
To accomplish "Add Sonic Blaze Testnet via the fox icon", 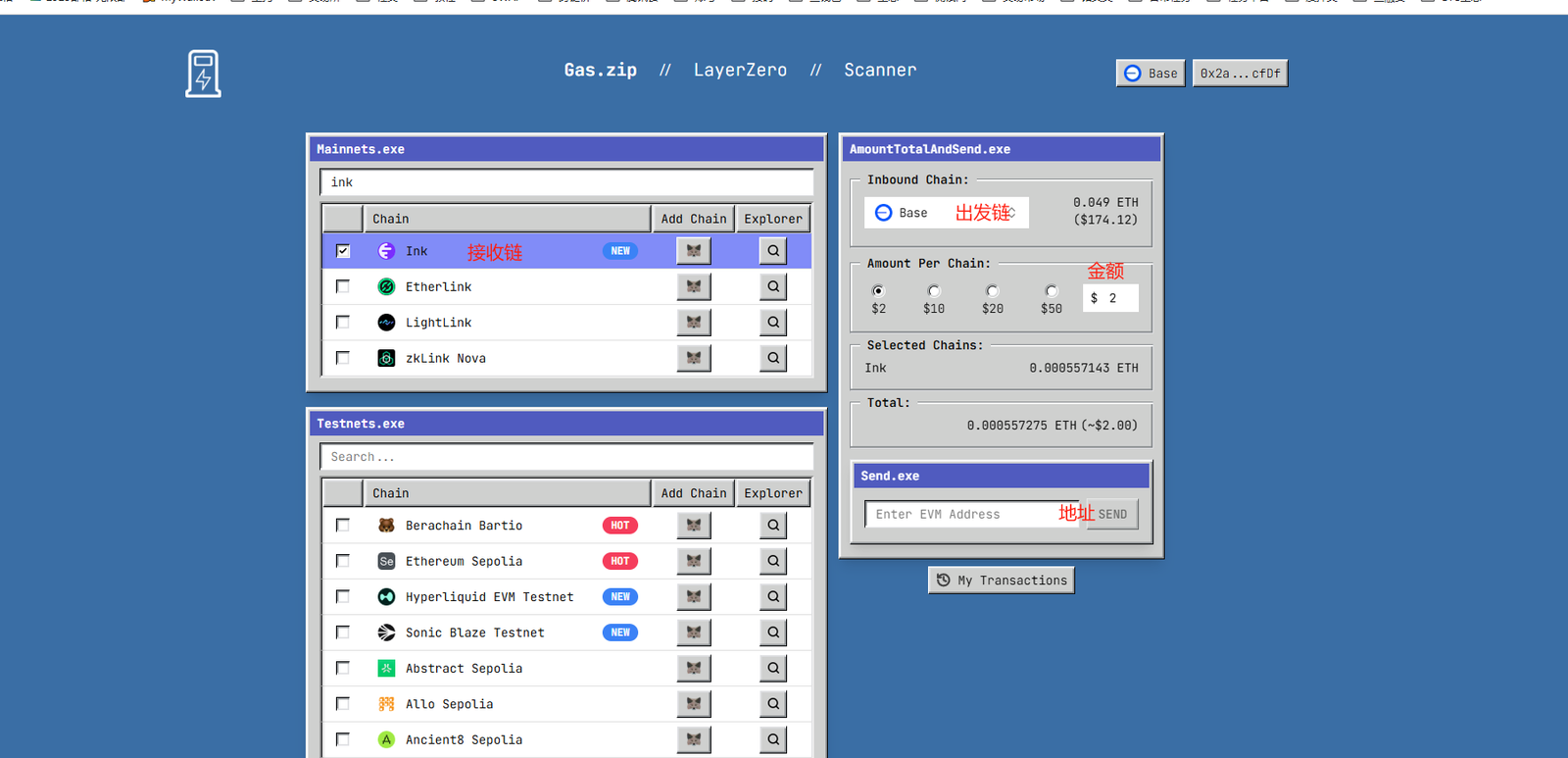I will [x=694, y=632].
